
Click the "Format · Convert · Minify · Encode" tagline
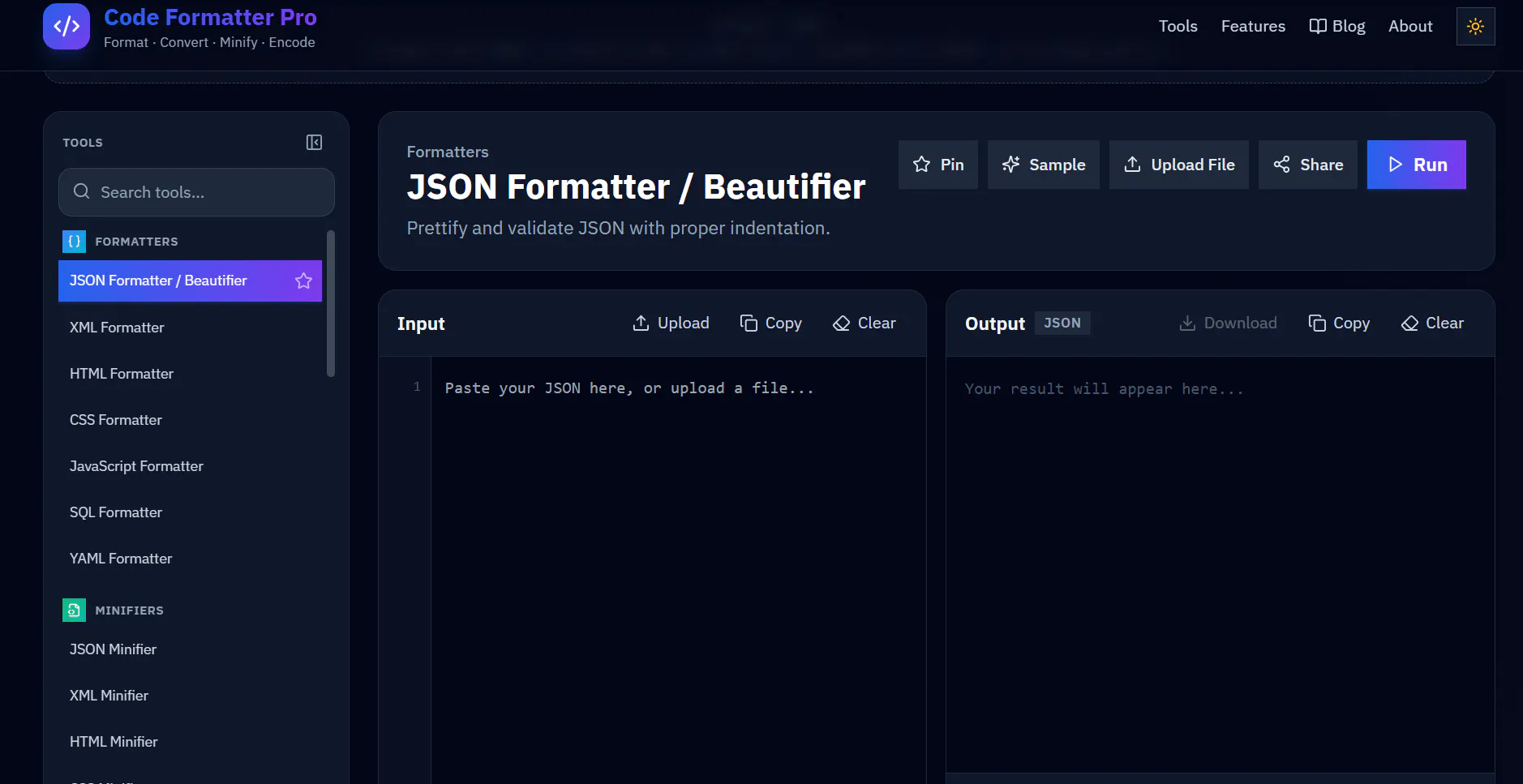coord(209,42)
